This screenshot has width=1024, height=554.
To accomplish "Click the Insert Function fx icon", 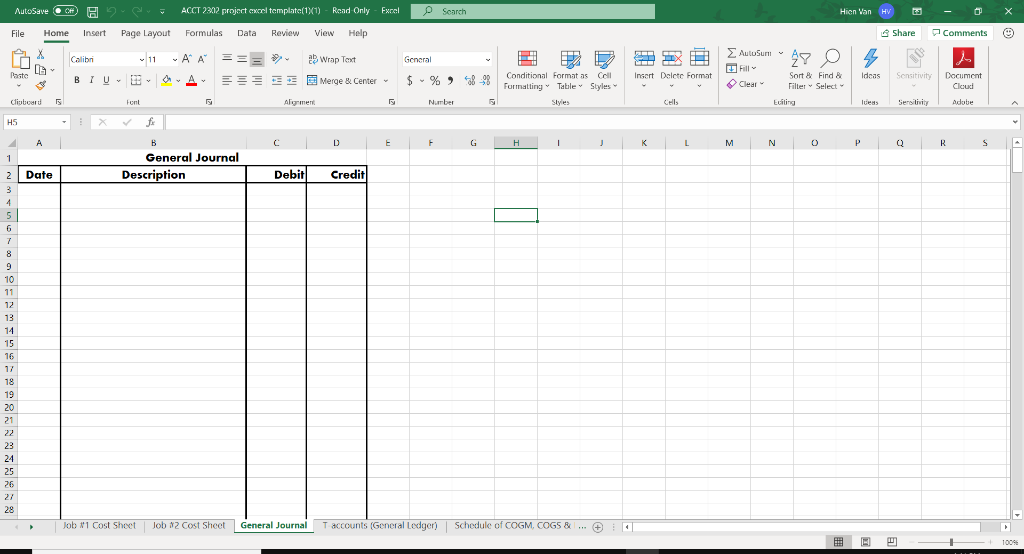I will [150, 122].
